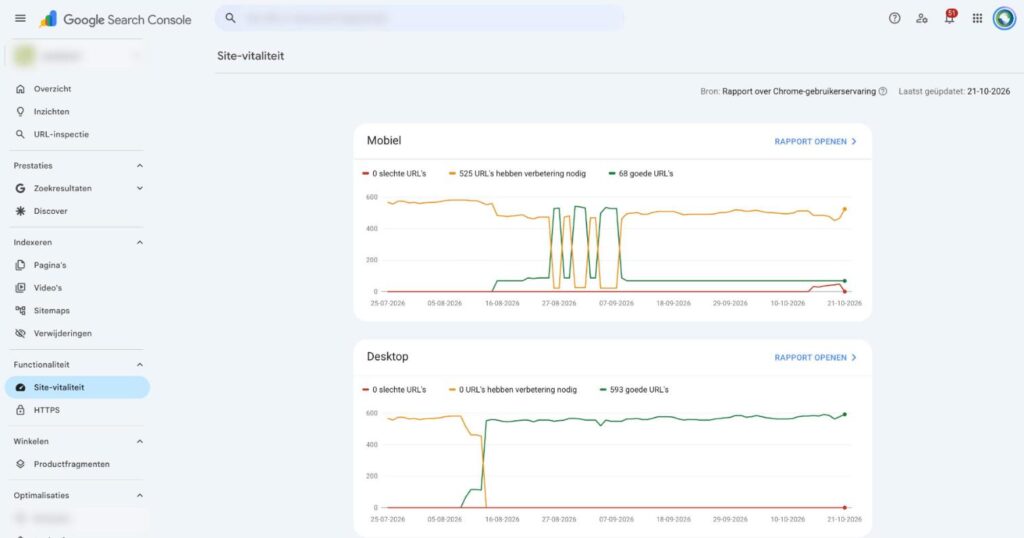
Task: Open the Help question mark icon
Action: tap(895, 18)
